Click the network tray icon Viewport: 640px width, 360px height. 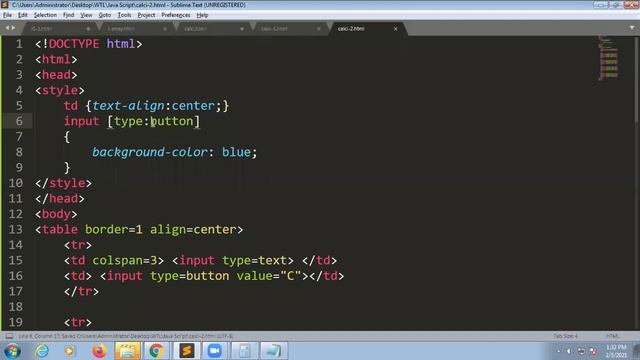[x=581, y=351]
